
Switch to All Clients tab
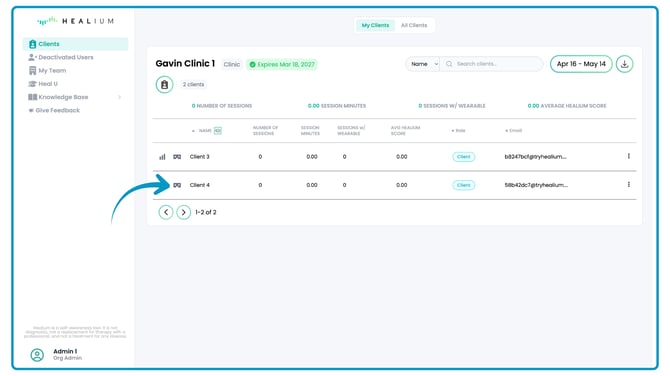[x=414, y=25]
